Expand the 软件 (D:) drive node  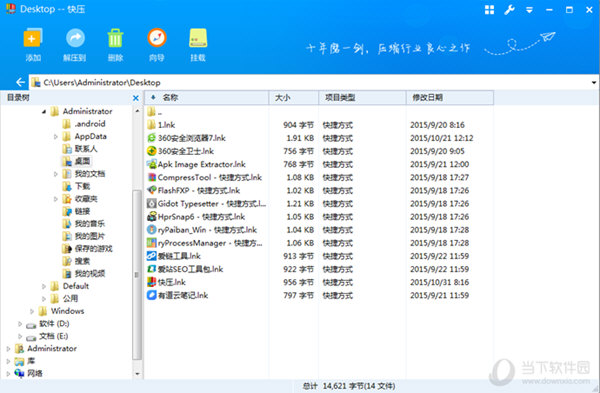(x=20, y=324)
